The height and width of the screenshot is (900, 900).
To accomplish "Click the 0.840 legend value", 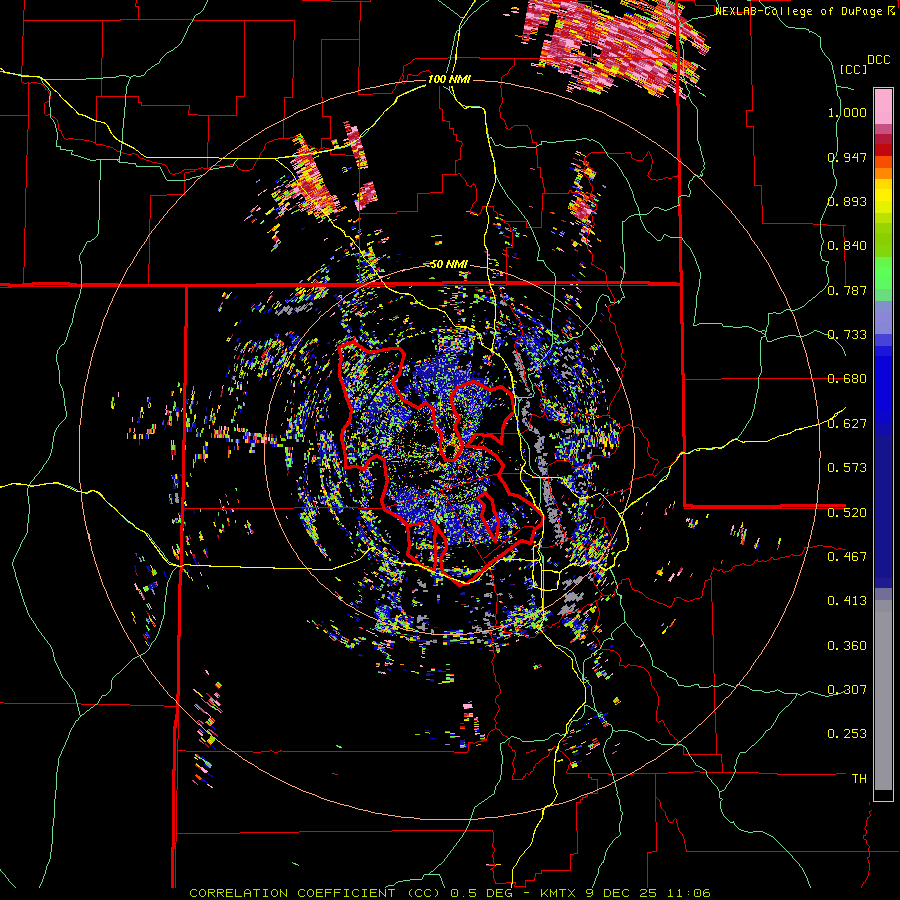I will [x=847, y=246].
